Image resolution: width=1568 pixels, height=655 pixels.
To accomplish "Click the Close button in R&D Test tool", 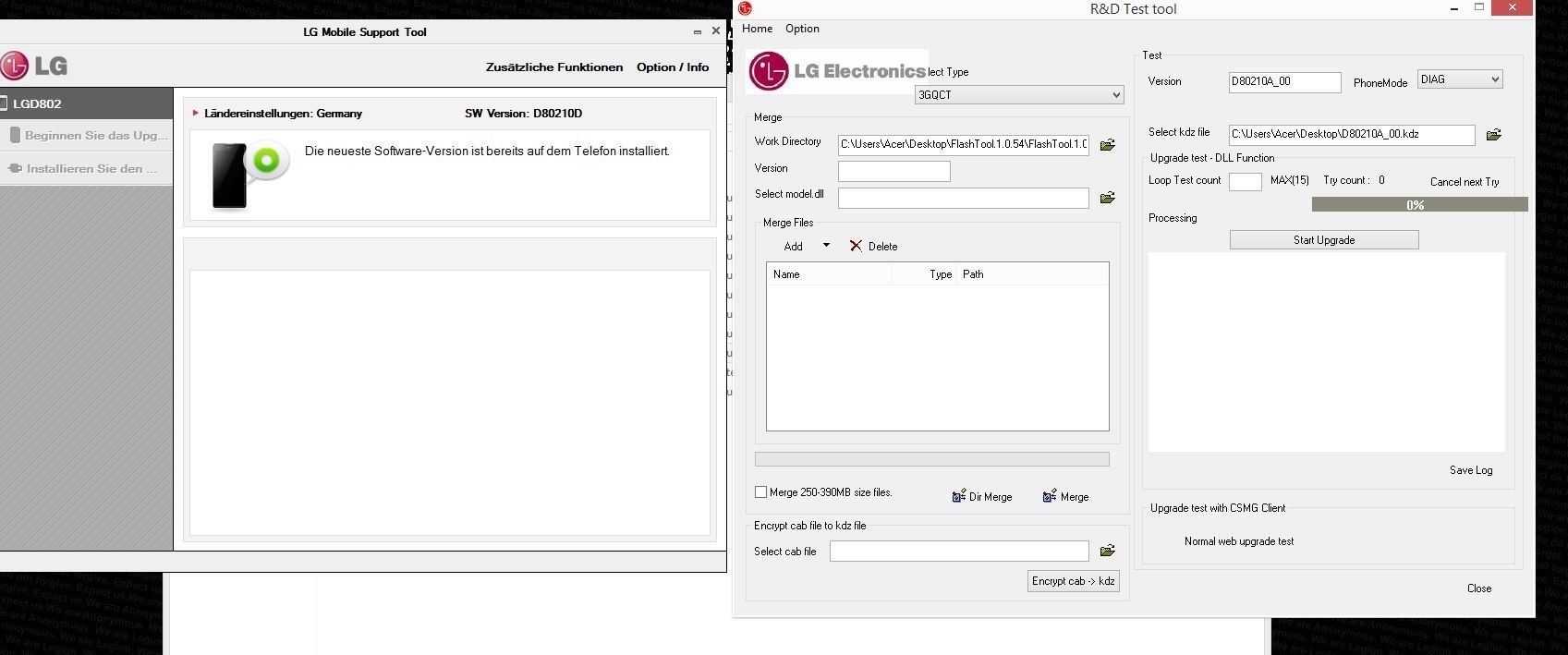I will pos(1479,588).
